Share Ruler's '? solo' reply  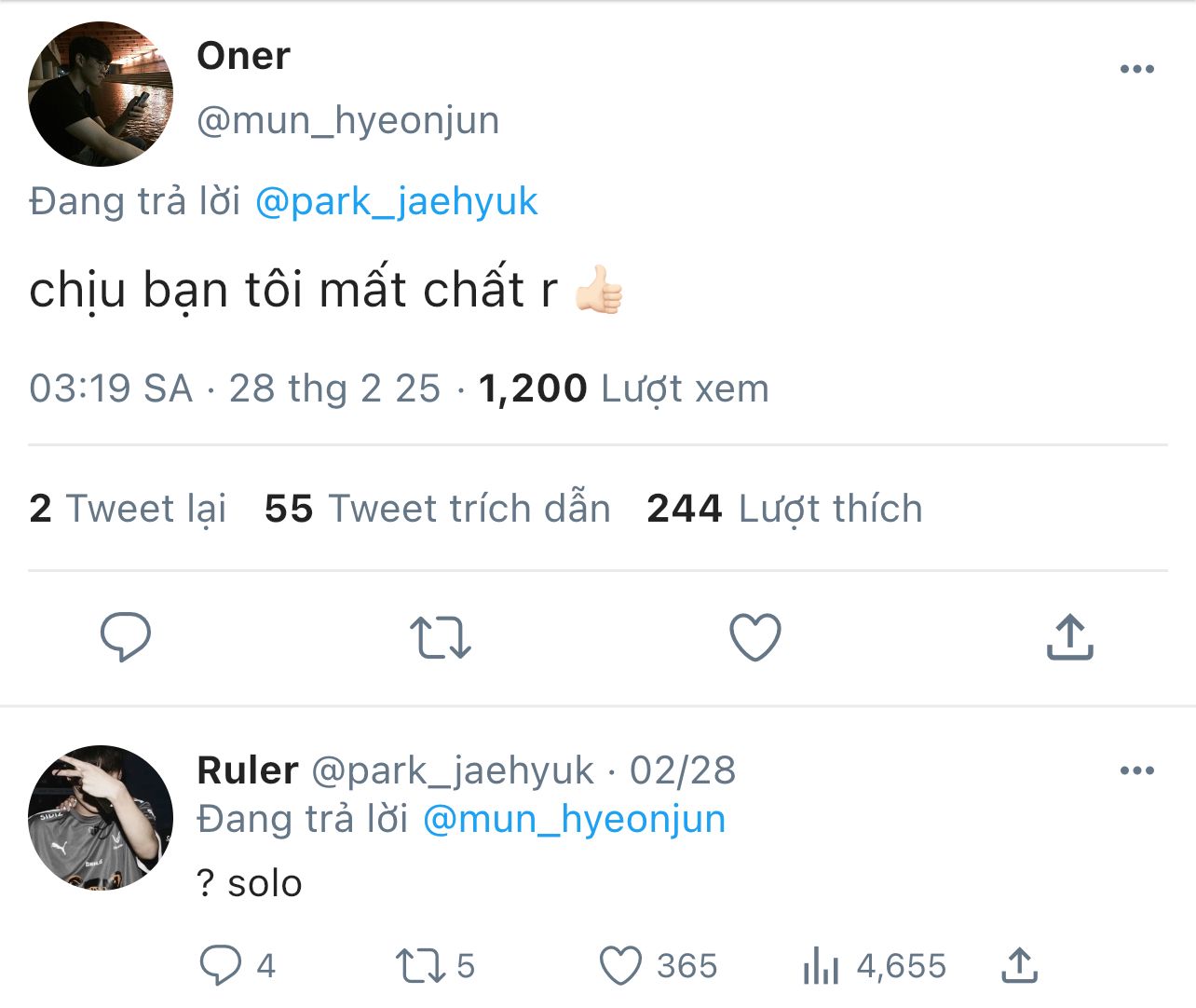click(x=1019, y=965)
